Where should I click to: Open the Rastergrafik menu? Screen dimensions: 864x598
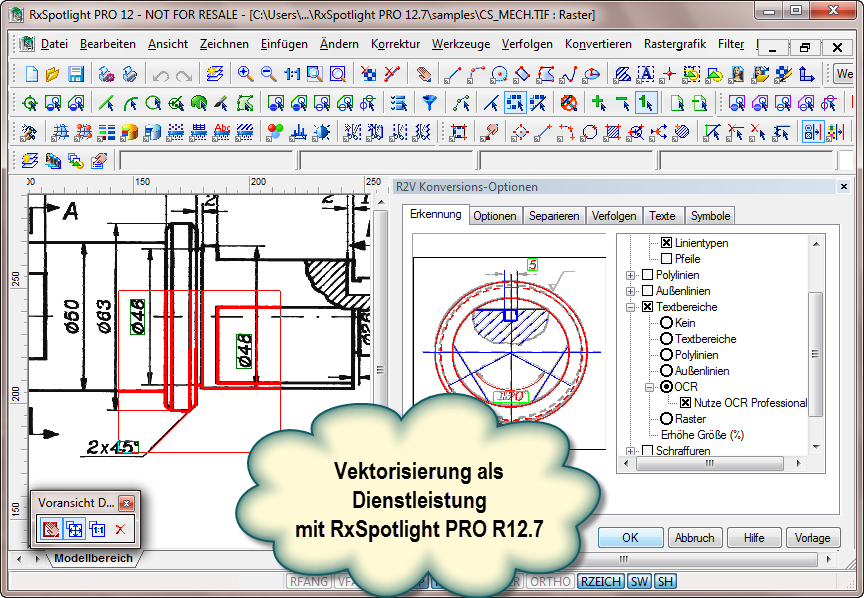pos(675,44)
